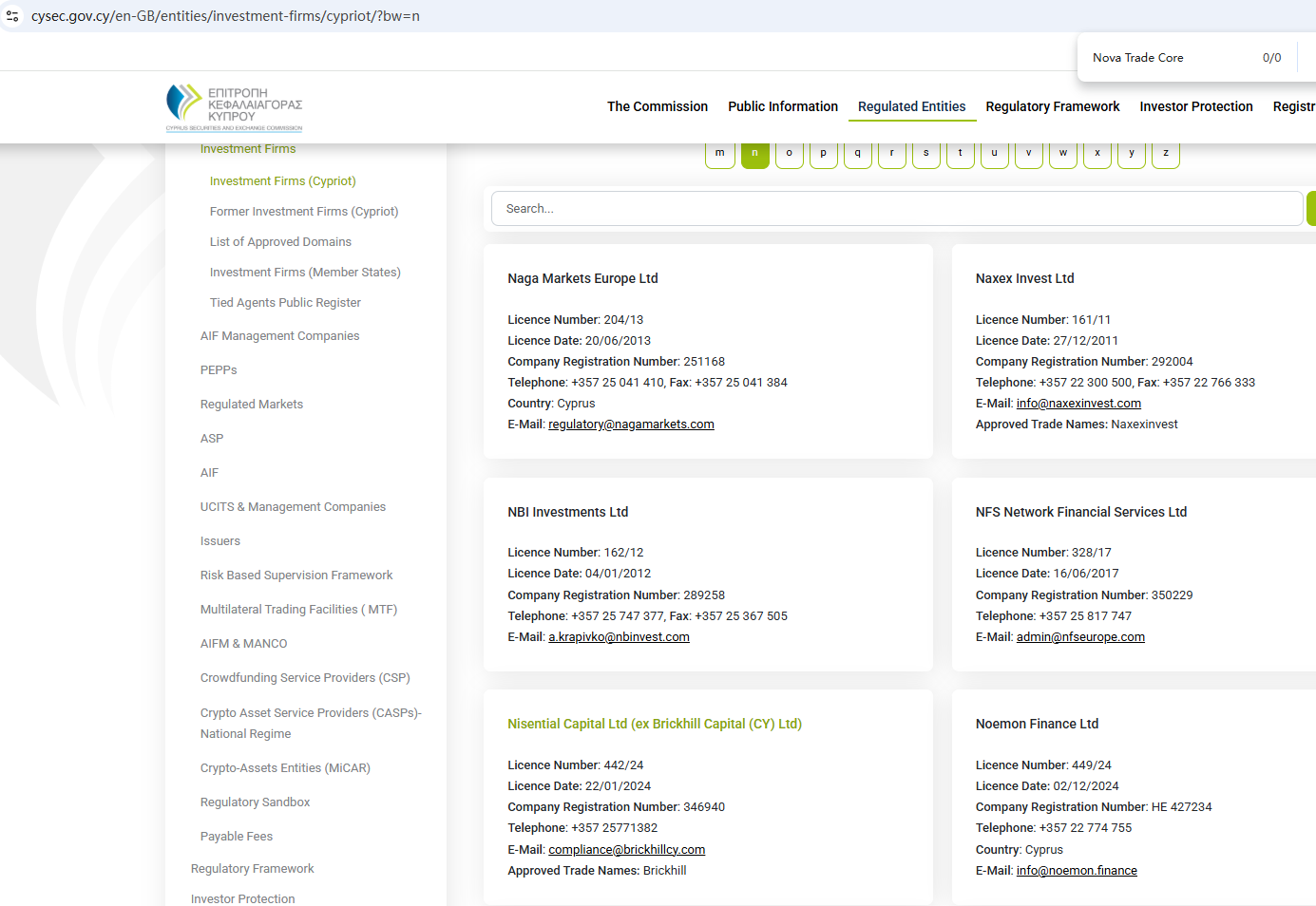Go to AIF Management Companies section
The height and width of the screenshot is (906, 1316).
[279, 336]
